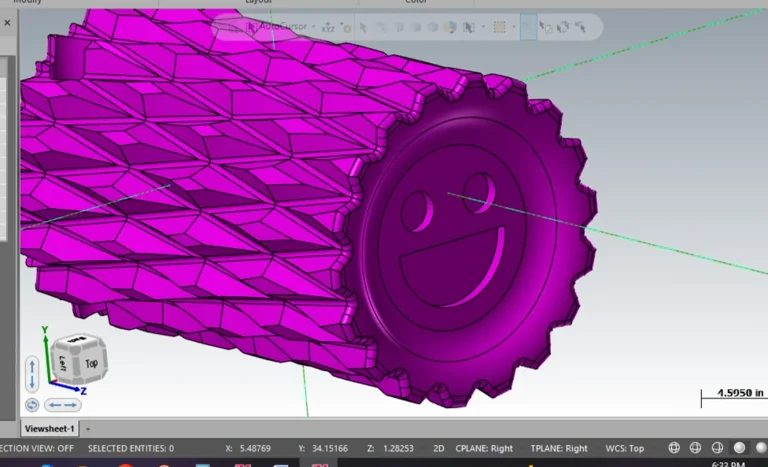The image size is (768, 467).
Task: Add a new viewsheet with plus button
Action: (87, 428)
